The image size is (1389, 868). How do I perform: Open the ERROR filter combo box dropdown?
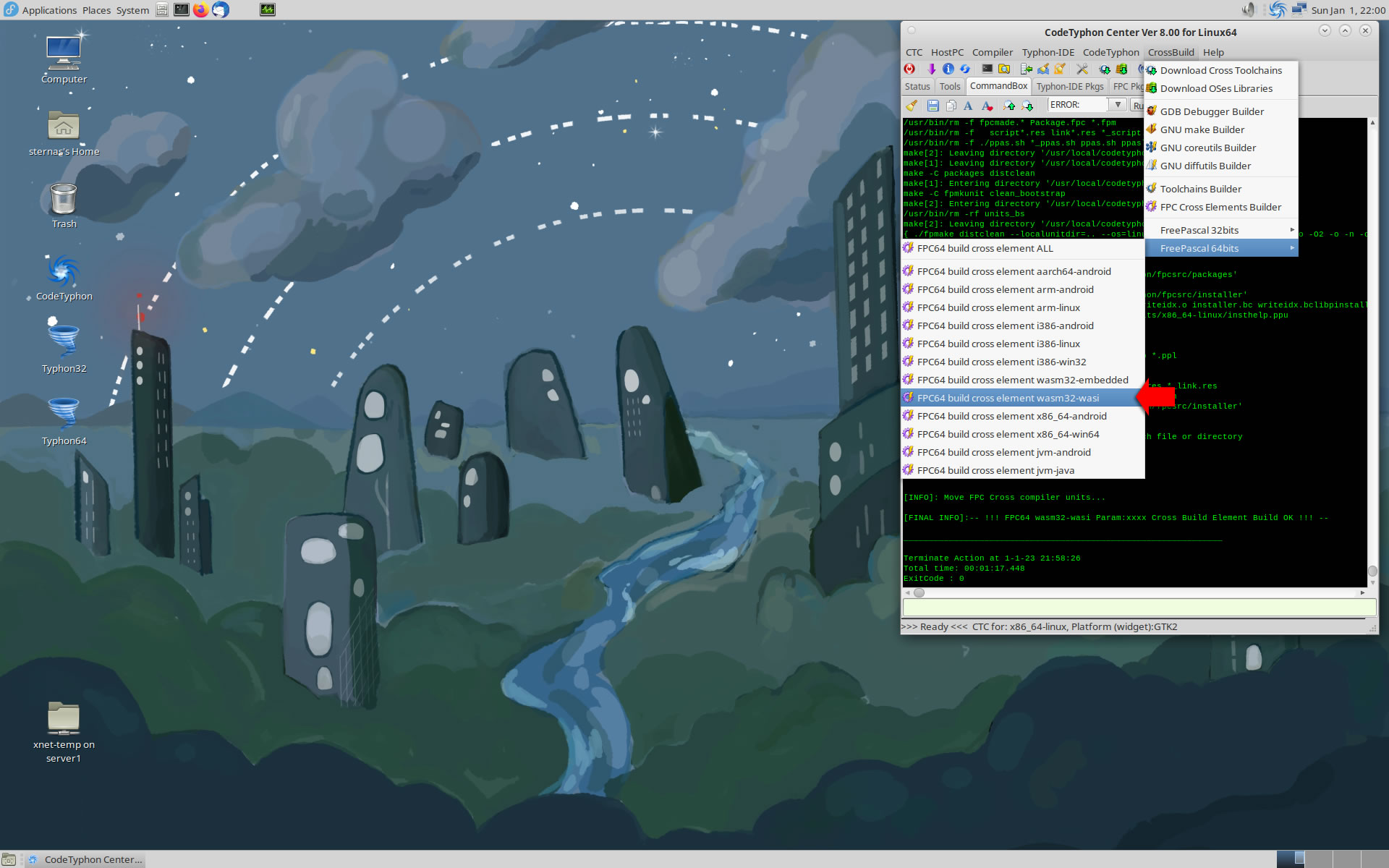(1118, 105)
